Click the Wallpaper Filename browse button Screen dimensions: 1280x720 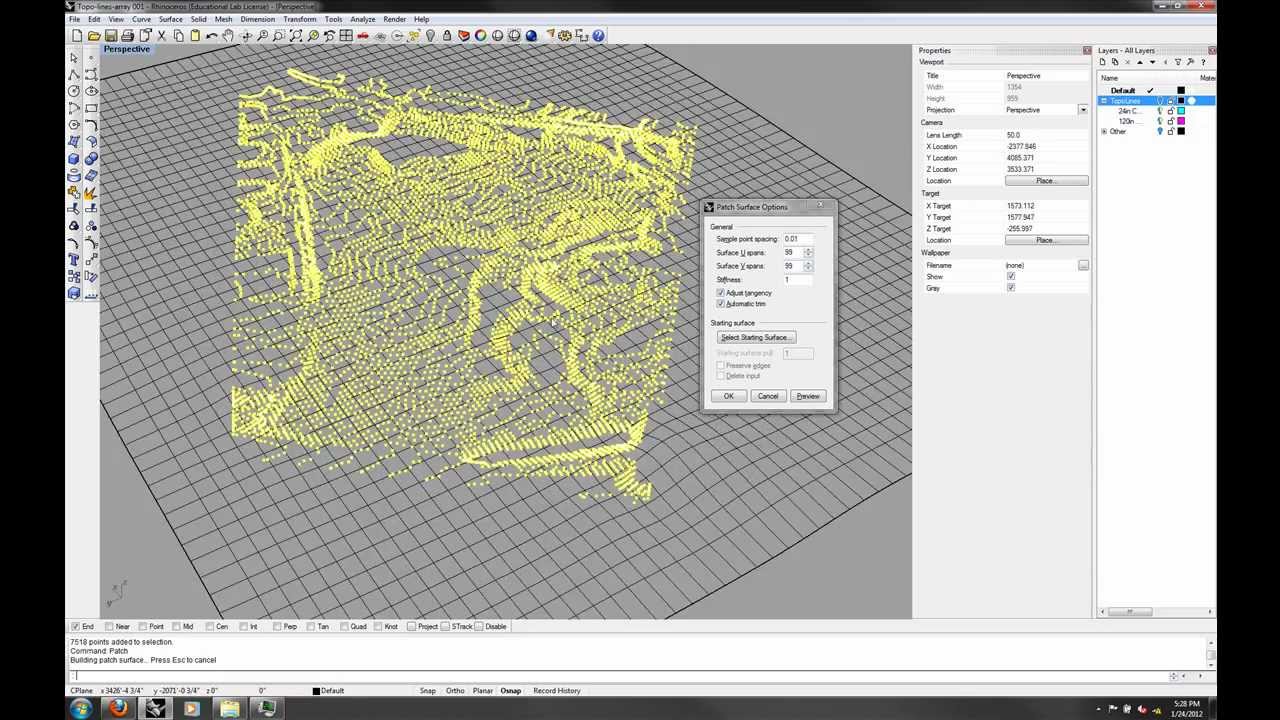[x=1083, y=266]
